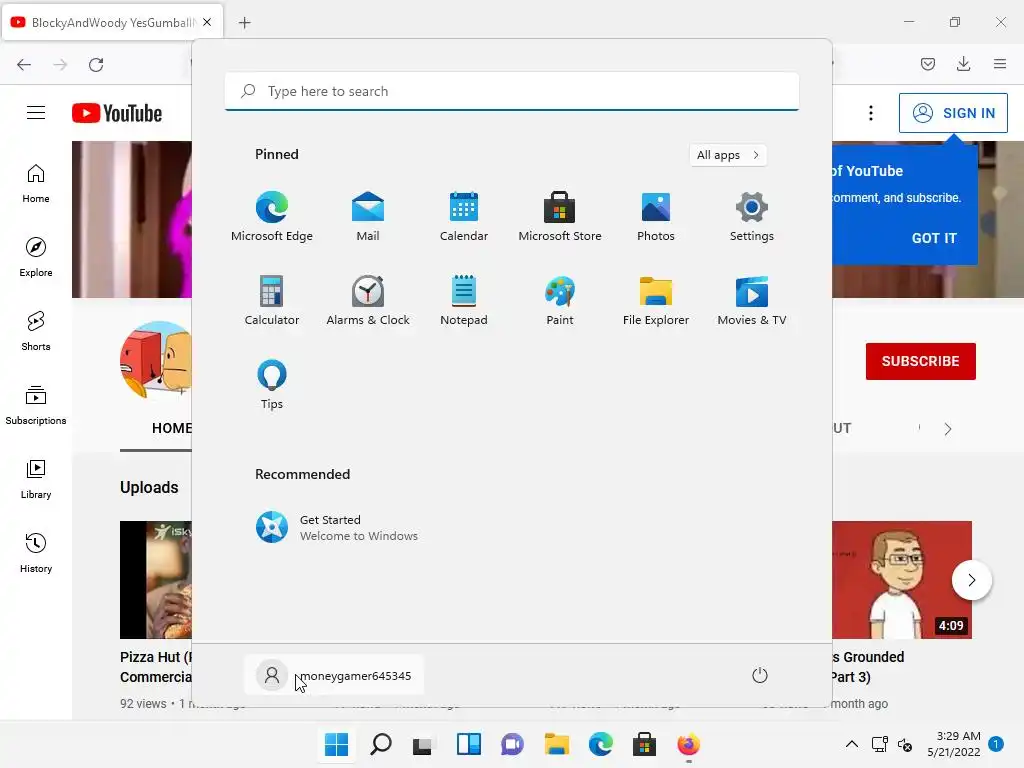Viewport: 1024px width, 768px height.
Task: Open the Tips app
Action: (x=272, y=385)
